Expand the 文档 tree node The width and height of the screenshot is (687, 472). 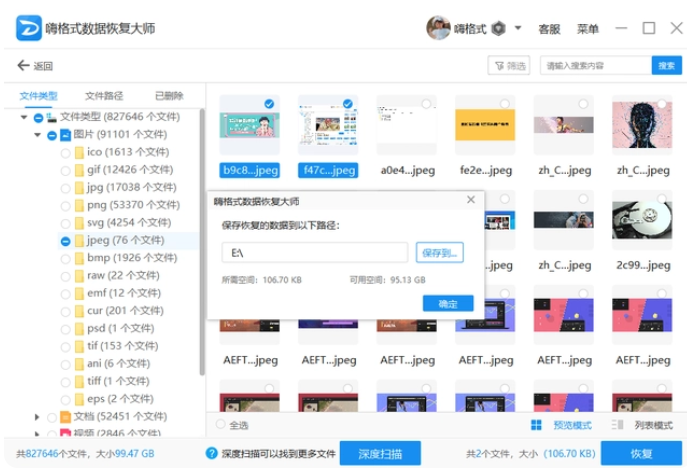(x=38, y=417)
